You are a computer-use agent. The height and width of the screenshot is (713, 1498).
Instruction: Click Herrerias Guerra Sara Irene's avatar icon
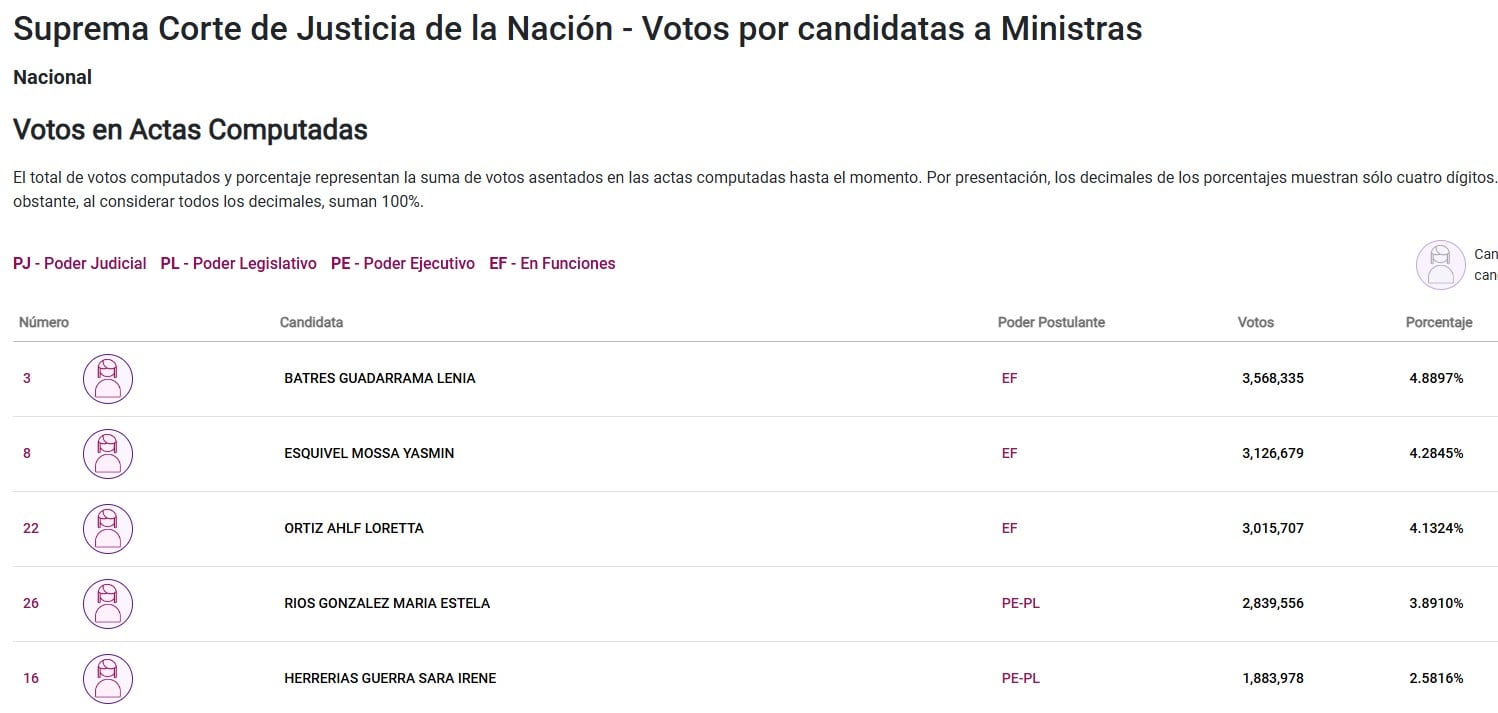107,679
